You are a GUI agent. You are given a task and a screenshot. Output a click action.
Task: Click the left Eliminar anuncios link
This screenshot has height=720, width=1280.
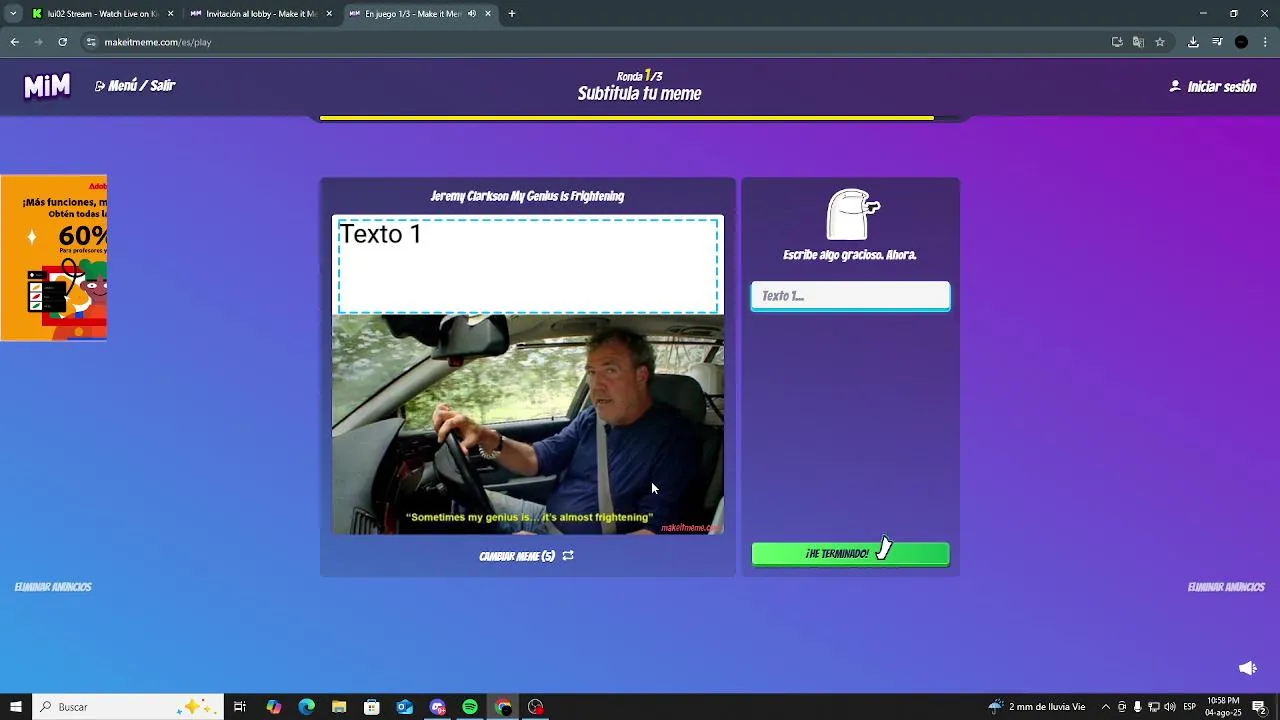[x=53, y=587]
